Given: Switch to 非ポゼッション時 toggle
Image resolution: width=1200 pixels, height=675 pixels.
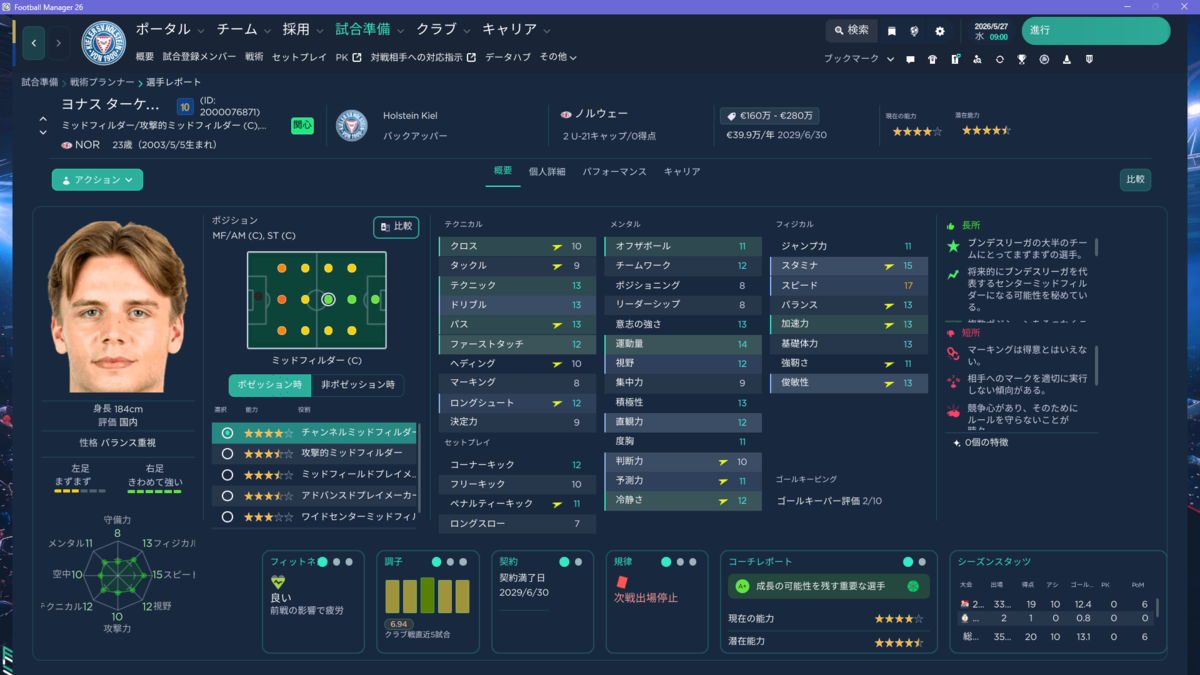Looking at the screenshot, I should (x=357, y=385).
